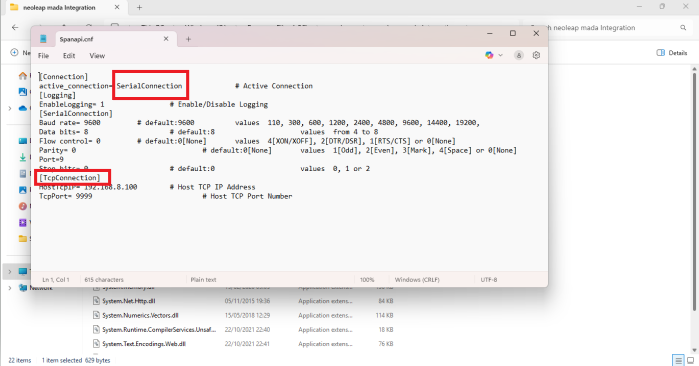Open Downloads in the Explorer sidebar
699x366 pixels.
click(x=23, y=157)
